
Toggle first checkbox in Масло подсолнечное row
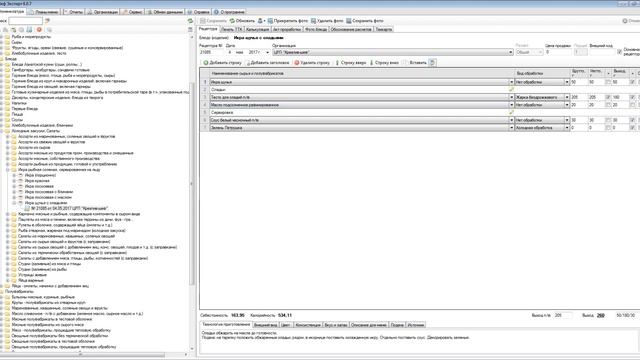[x=608, y=105]
